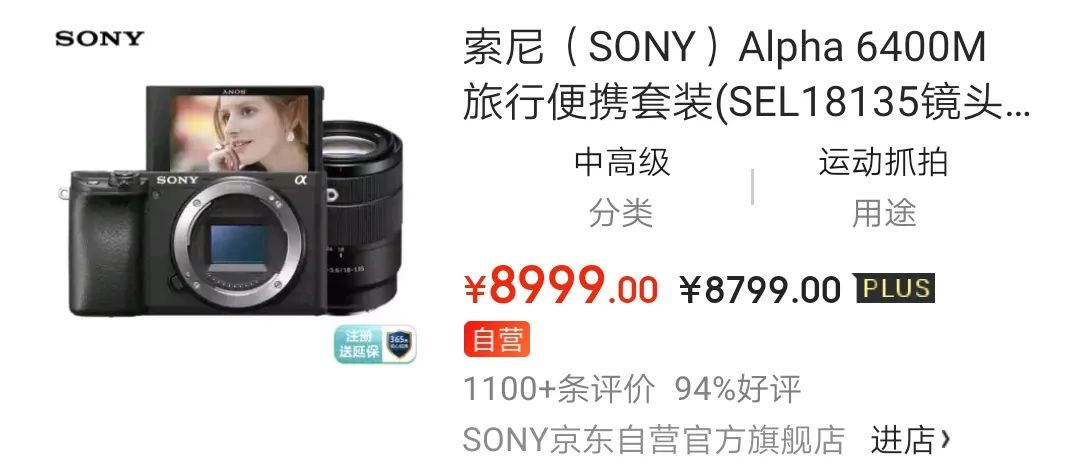
Task: Open the 1100+条评价 reviews
Action: tap(559, 390)
